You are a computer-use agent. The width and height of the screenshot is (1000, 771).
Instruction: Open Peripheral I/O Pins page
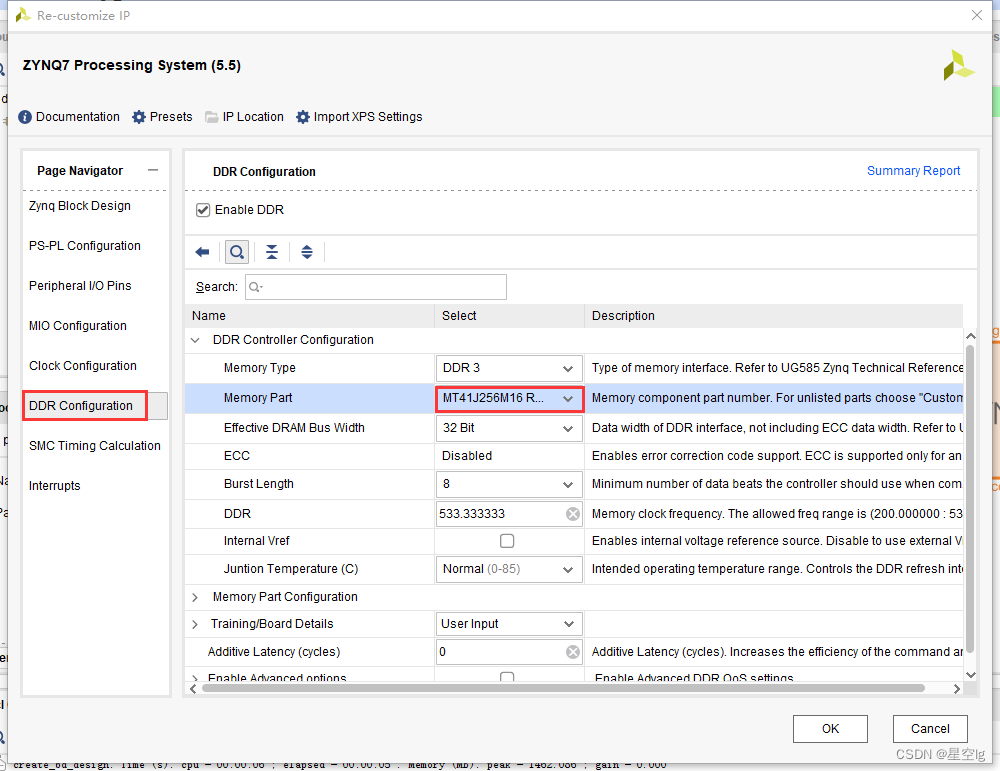(80, 286)
